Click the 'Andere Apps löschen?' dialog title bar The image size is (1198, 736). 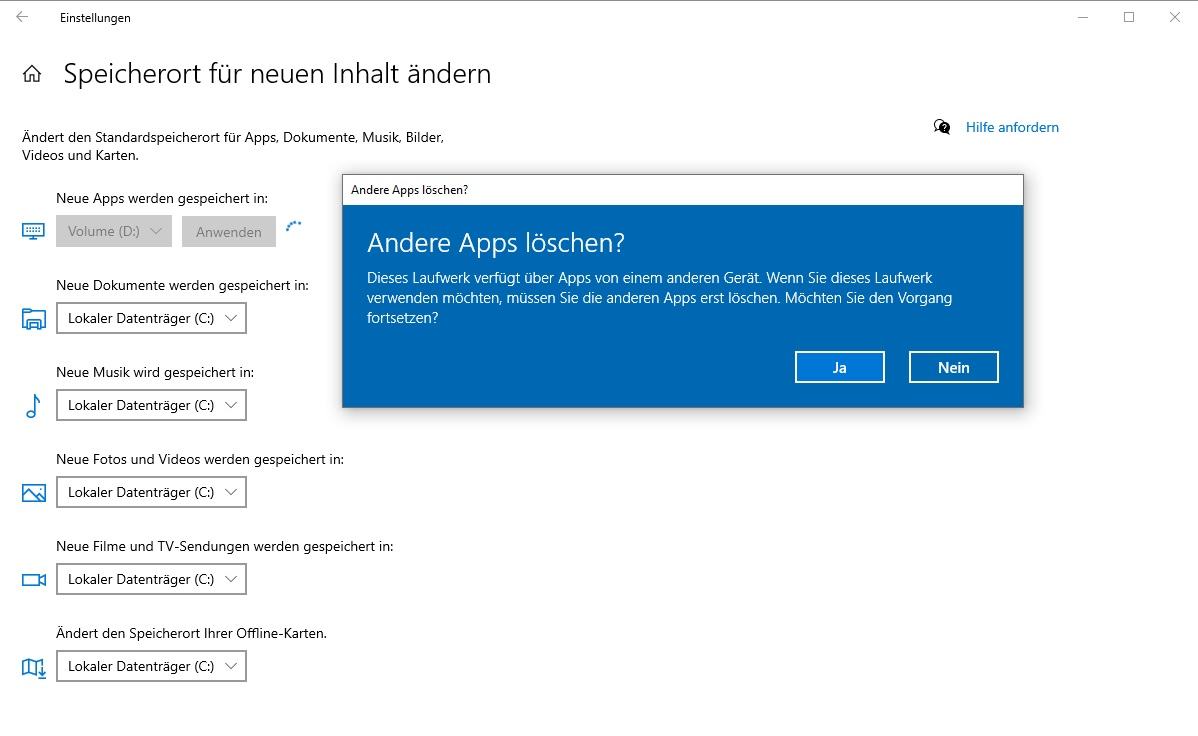point(683,190)
